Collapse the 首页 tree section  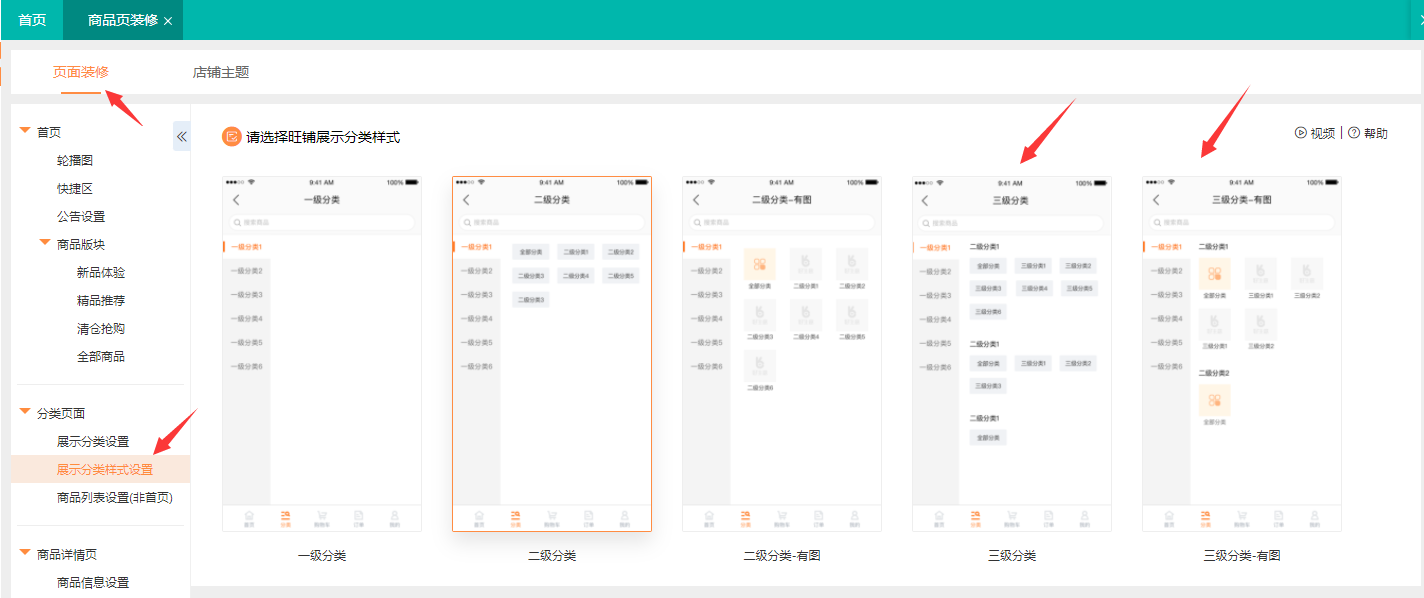click(x=25, y=131)
